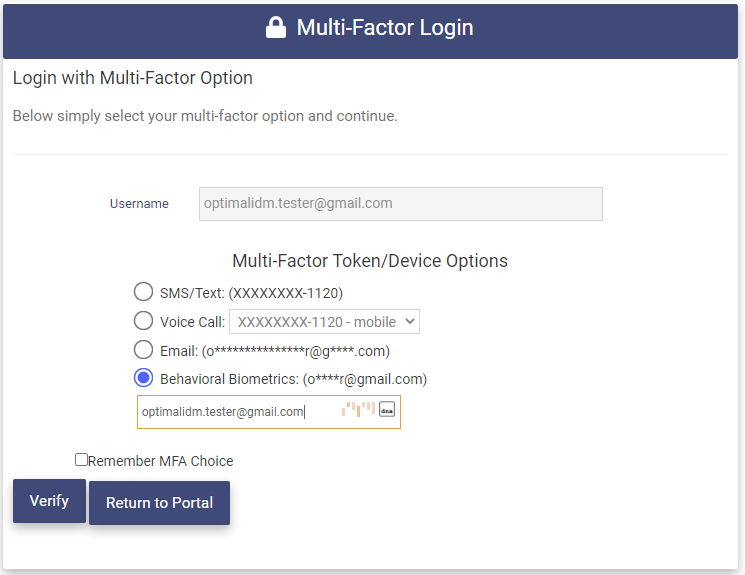Open the Voice Call phone number dropdown
The image size is (745, 575).
(x=324, y=322)
